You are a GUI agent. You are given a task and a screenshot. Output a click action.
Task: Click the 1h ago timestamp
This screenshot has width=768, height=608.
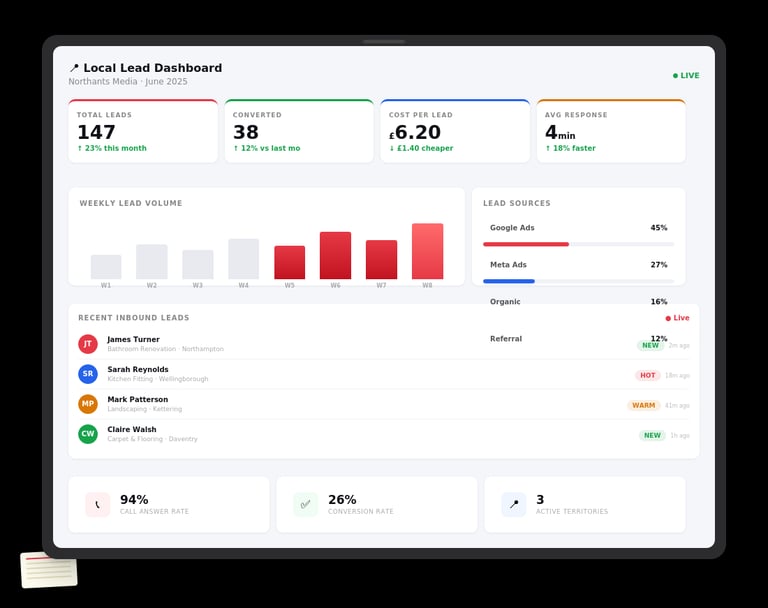pyautogui.click(x=680, y=435)
